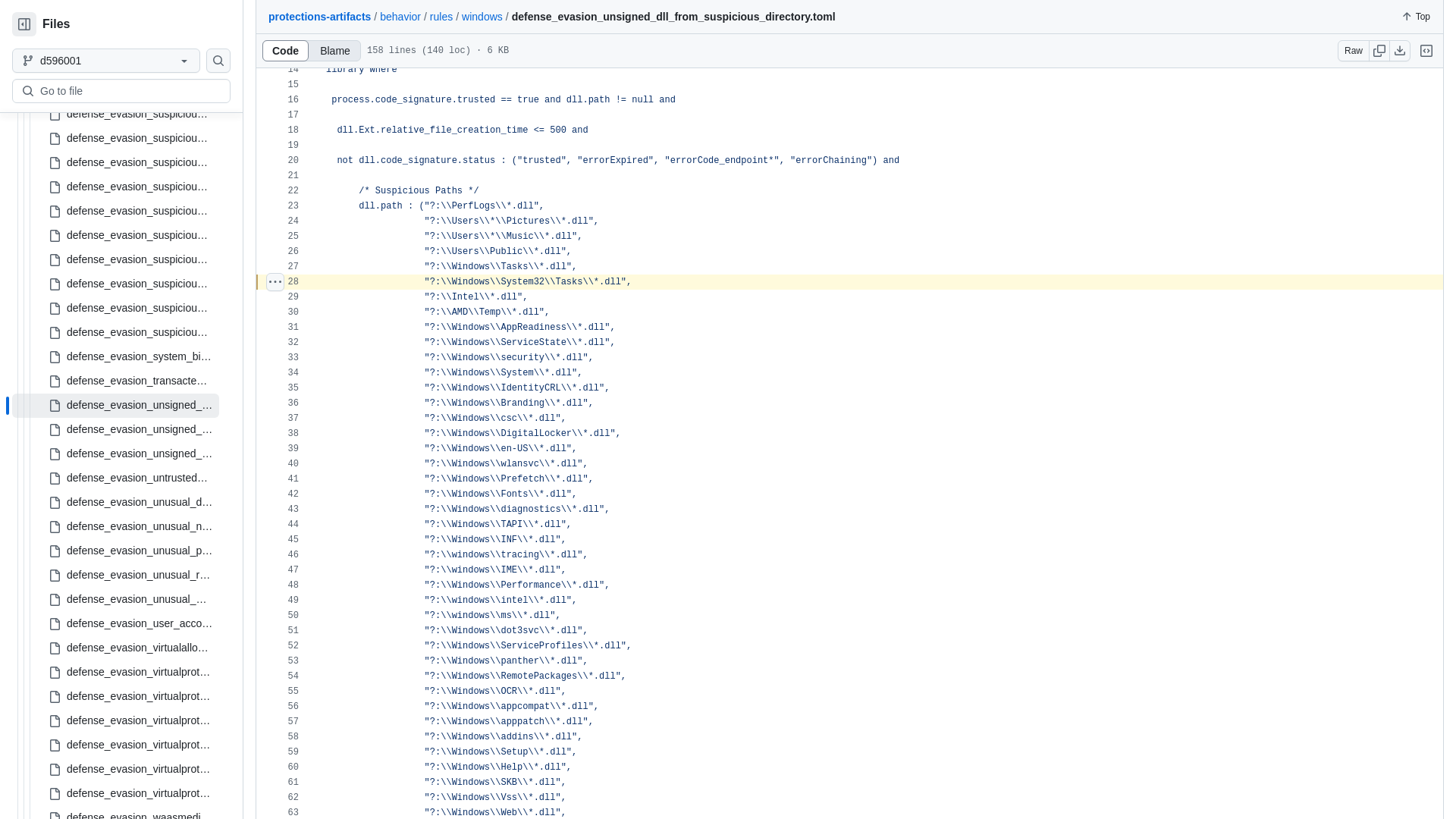Open the d596001 branch selector dropdown
1456x819 pixels.
106,61
